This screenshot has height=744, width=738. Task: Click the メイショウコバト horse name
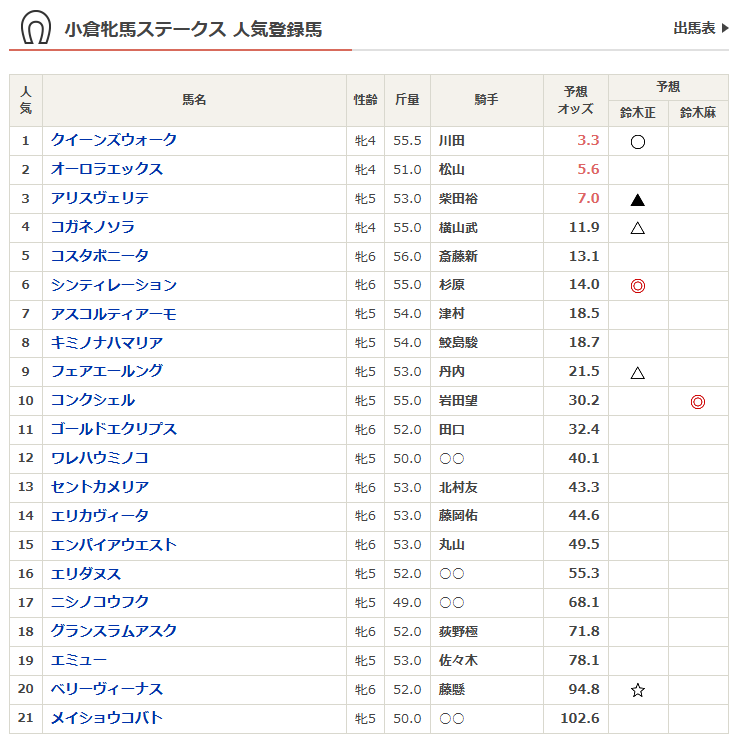(x=107, y=718)
